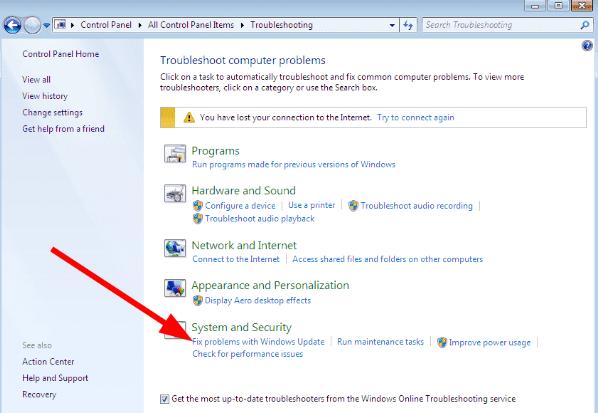Image resolution: width=598 pixels, height=413 pixels.
Task: Open View history in the sidebar
Action: pyautogui.click(x=45, y=96)
